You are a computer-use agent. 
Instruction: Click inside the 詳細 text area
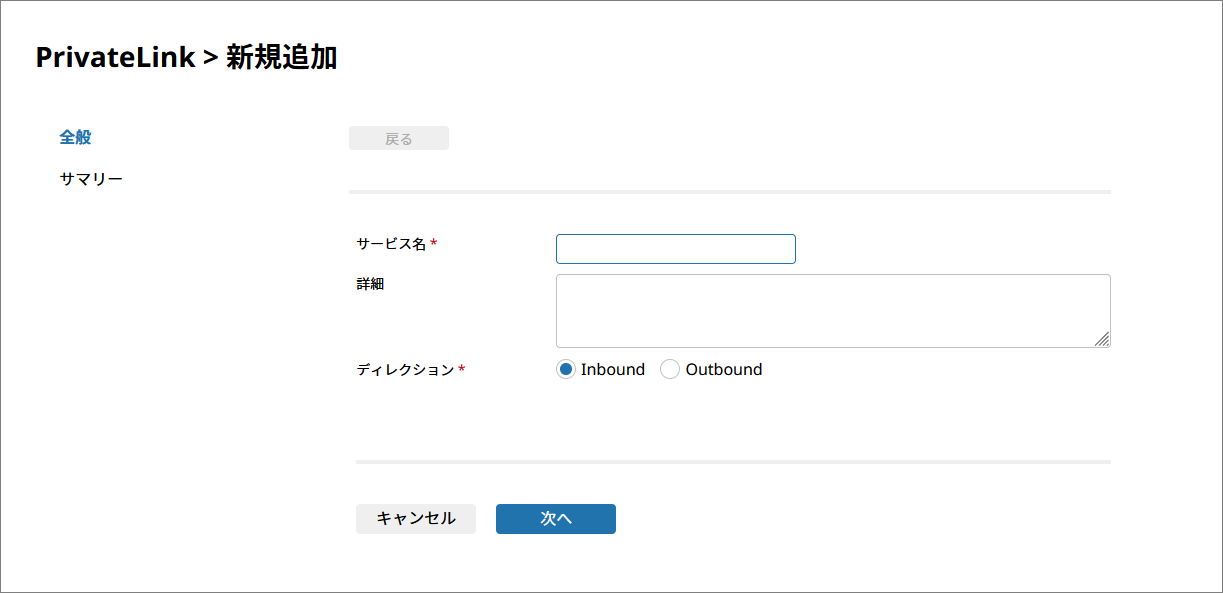[832, 311]
